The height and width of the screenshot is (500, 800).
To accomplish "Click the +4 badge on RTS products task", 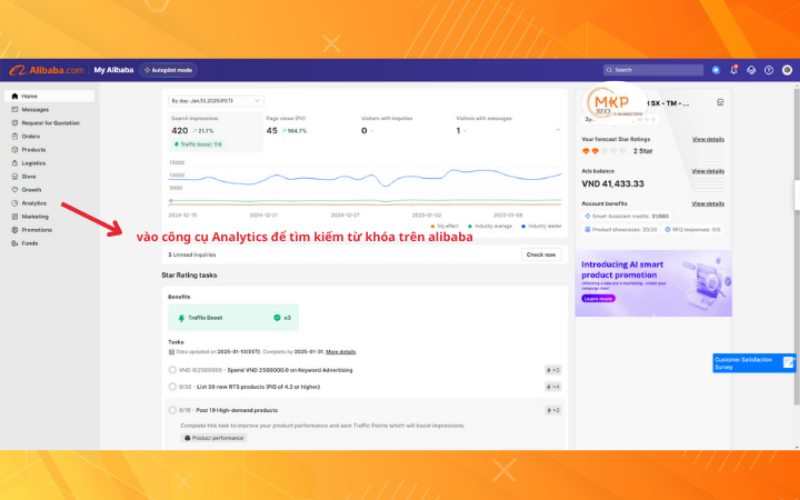I will (553, 387).
